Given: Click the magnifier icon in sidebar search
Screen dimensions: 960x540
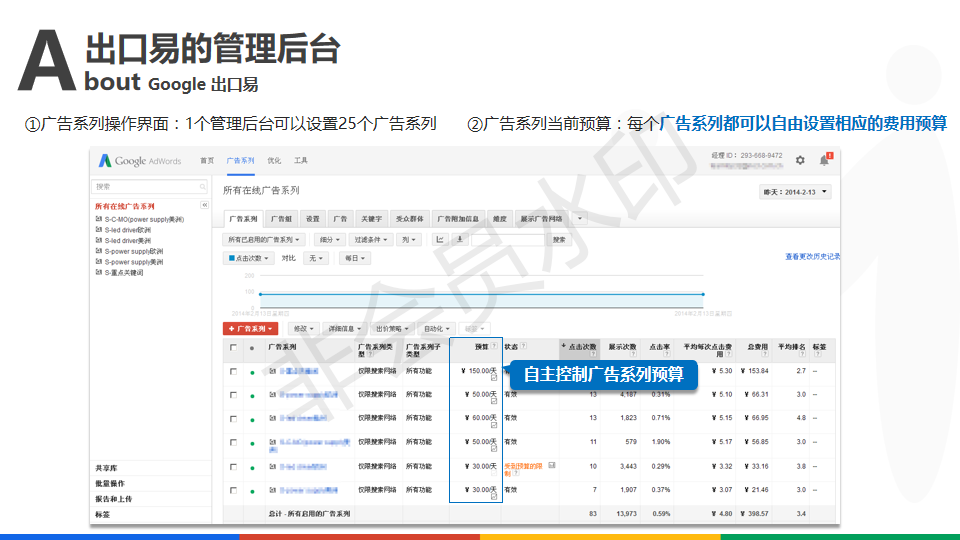Looking at the screenshot, I should (x=203, y=187).
